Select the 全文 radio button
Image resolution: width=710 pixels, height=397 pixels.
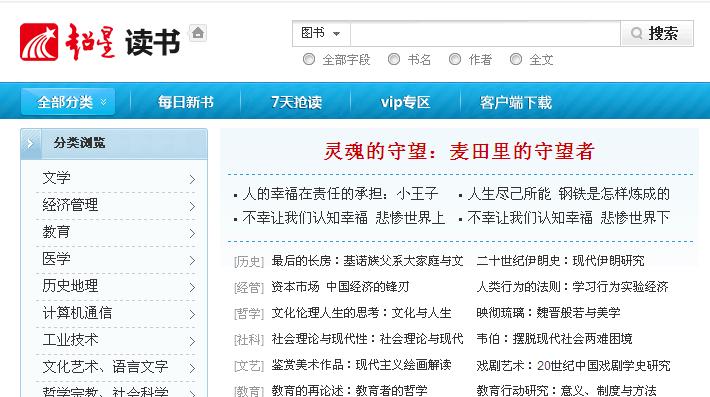tap(516, 59)
